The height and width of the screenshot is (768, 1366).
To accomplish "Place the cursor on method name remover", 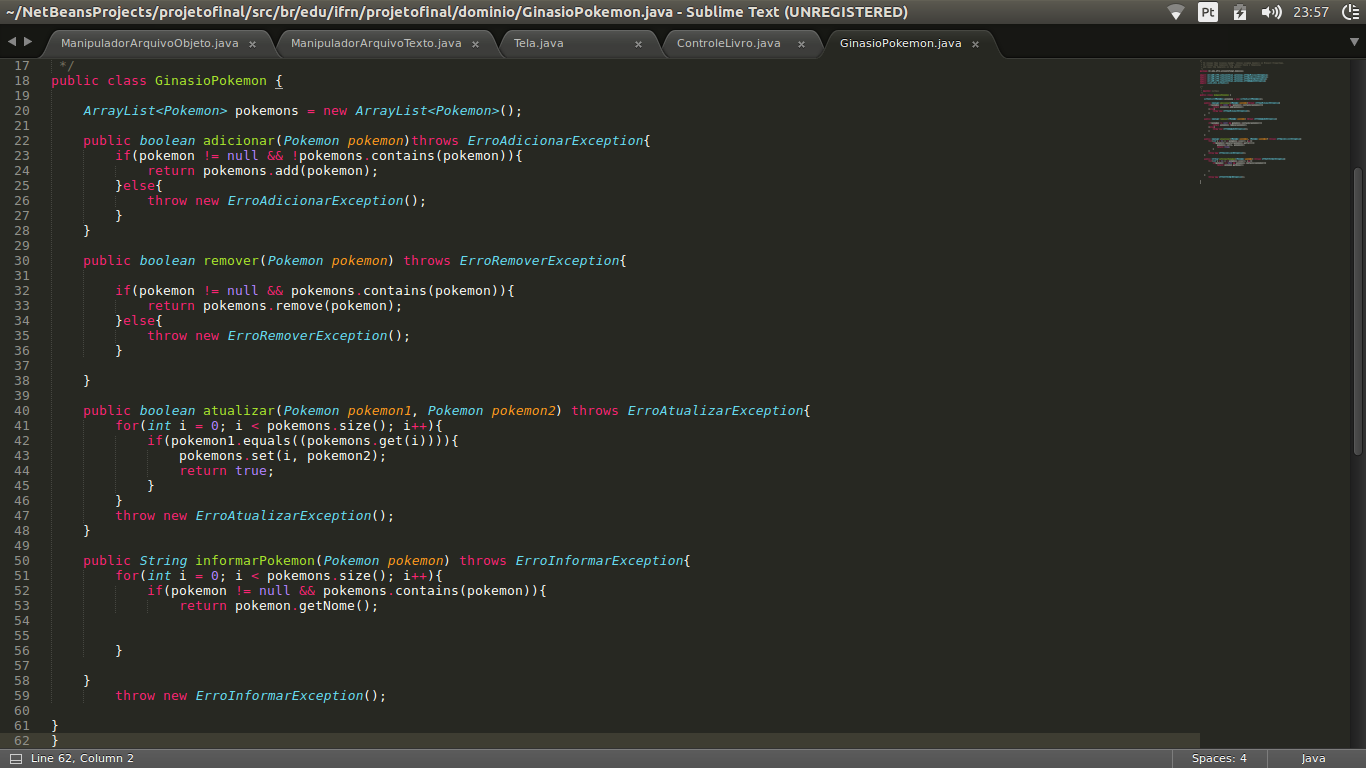I will pyautogui.click(x=231, y=260).
